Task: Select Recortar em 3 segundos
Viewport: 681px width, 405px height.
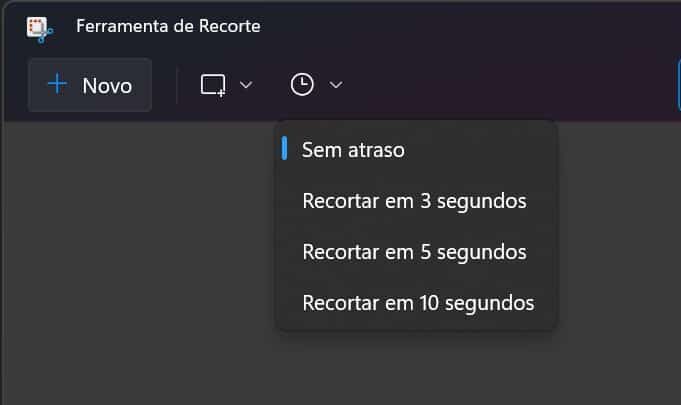Action: 414,201
